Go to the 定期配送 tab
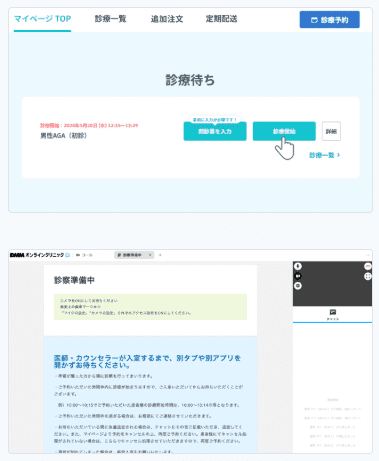This screenshot has height=461, width=379. (x=221, y=19)
